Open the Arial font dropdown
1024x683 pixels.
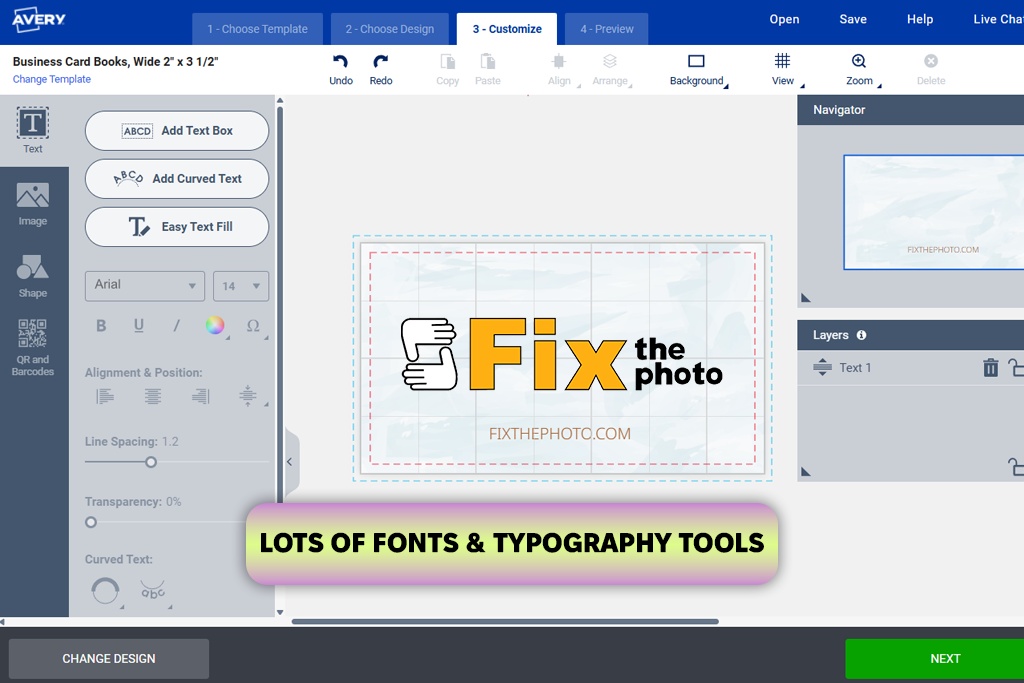144,285
